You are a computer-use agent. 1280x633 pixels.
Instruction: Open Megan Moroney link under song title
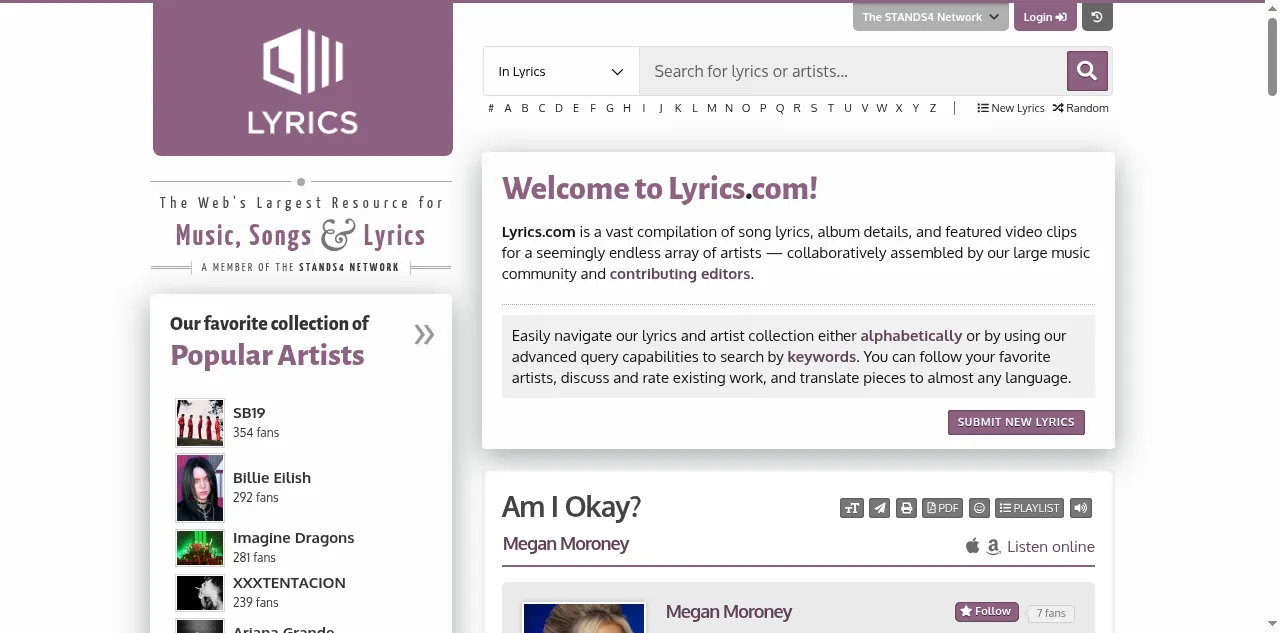[x=566, y=544]
